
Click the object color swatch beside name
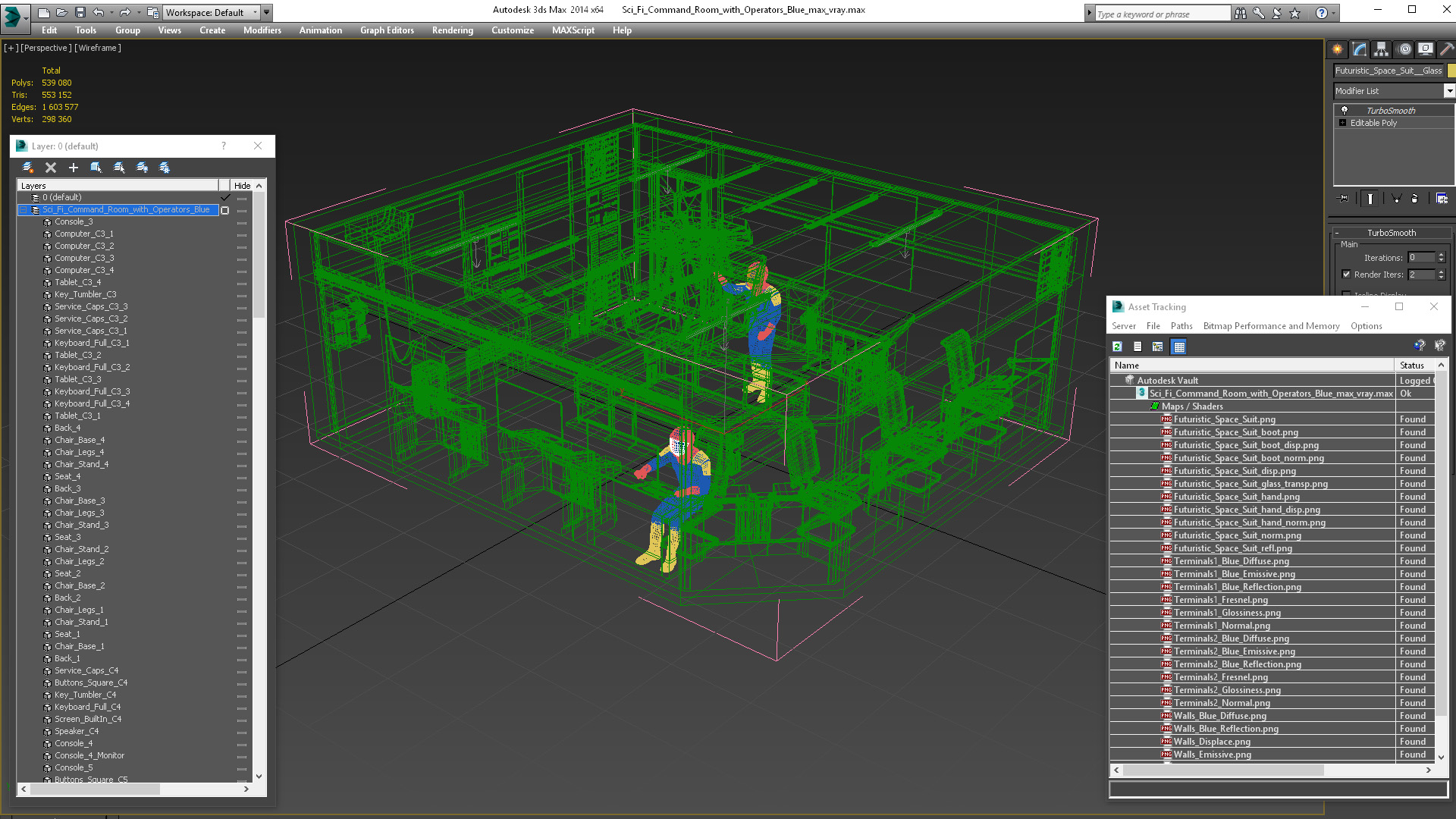click(1451, 71)
